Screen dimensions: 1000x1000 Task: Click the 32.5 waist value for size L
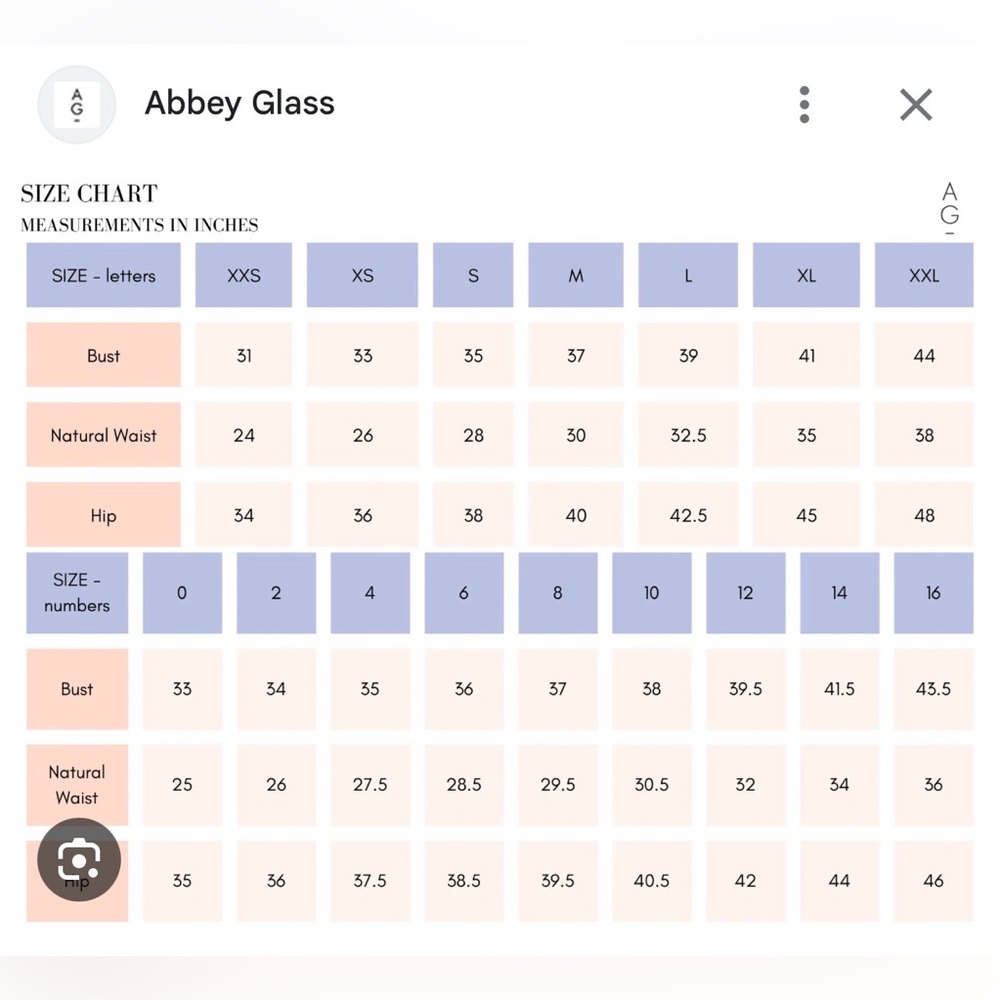(688, 434)
